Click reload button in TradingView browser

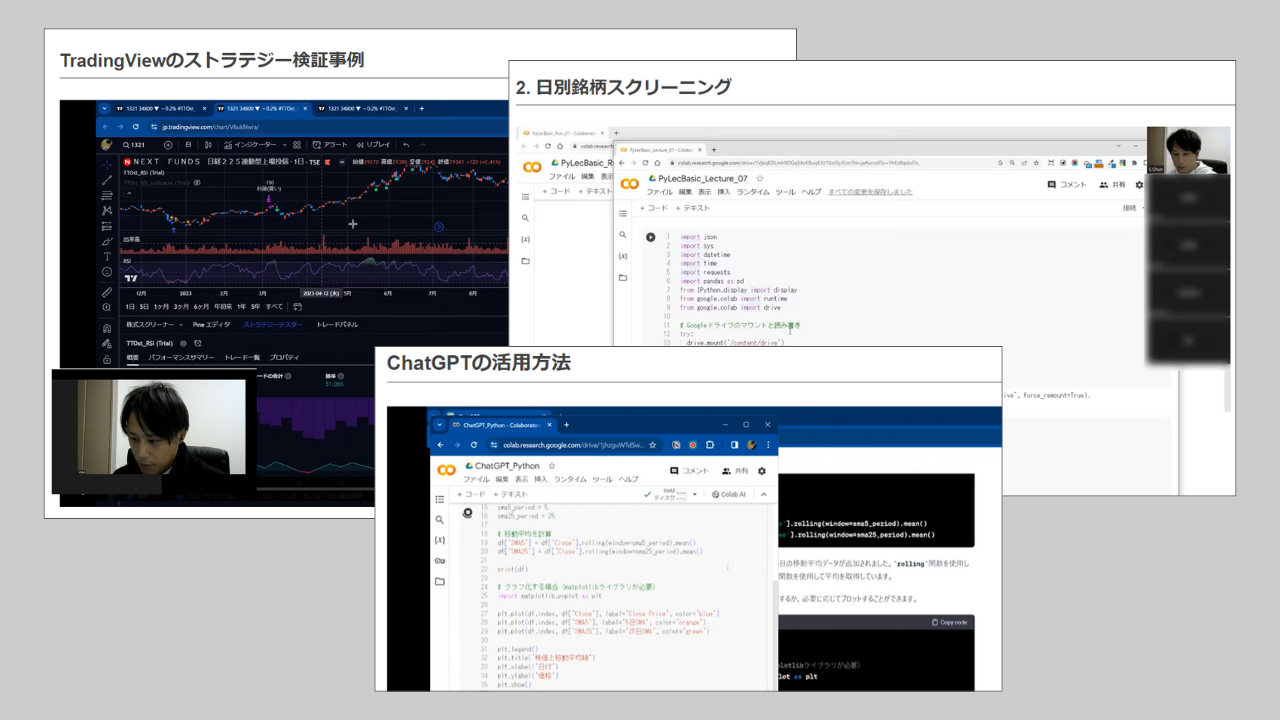136,127
